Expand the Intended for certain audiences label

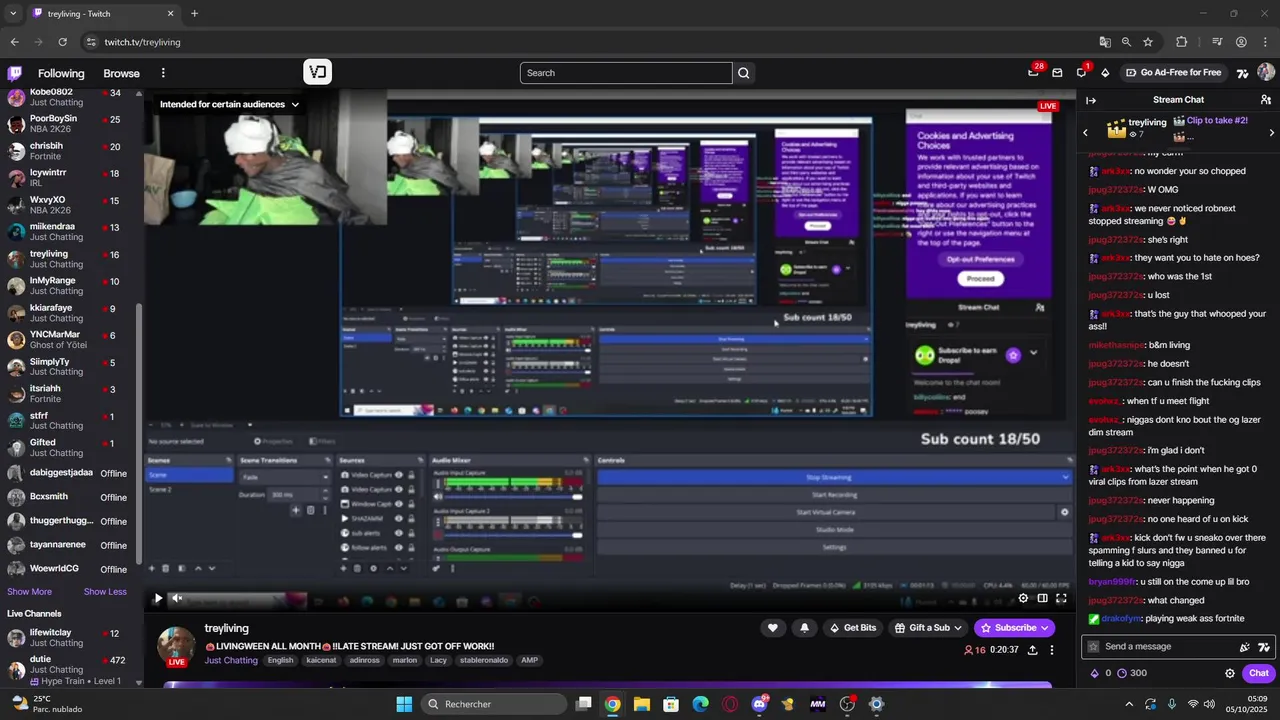click(229, 104)
